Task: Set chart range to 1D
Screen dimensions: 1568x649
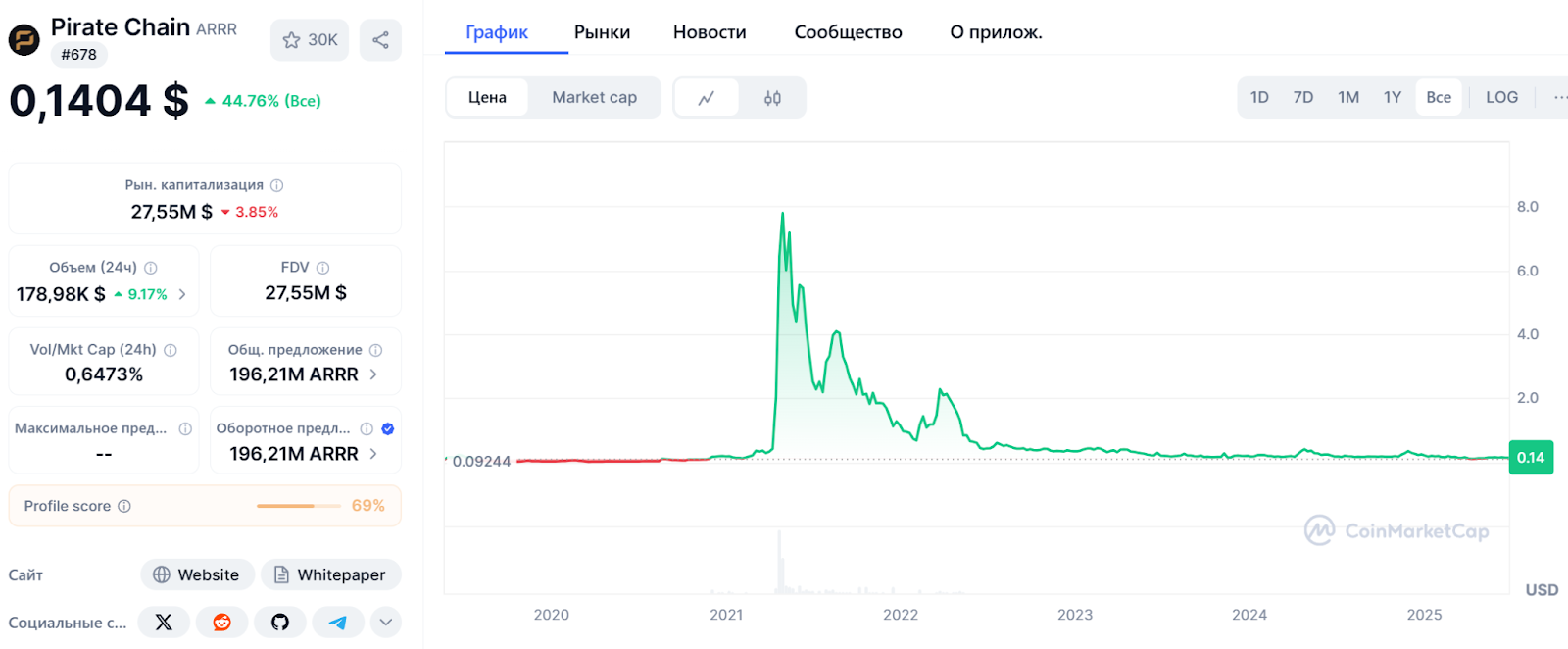Action: [x=1259, y=97]
